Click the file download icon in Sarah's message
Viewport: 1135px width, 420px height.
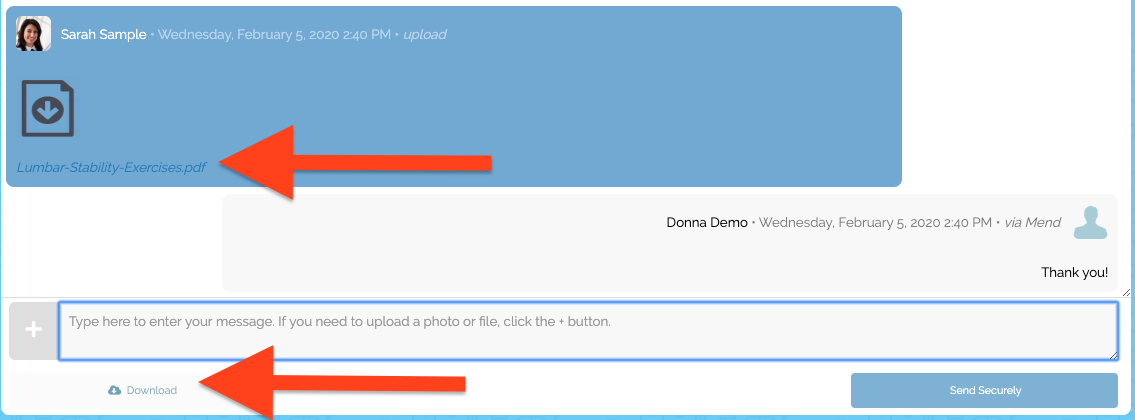(48, 108)
